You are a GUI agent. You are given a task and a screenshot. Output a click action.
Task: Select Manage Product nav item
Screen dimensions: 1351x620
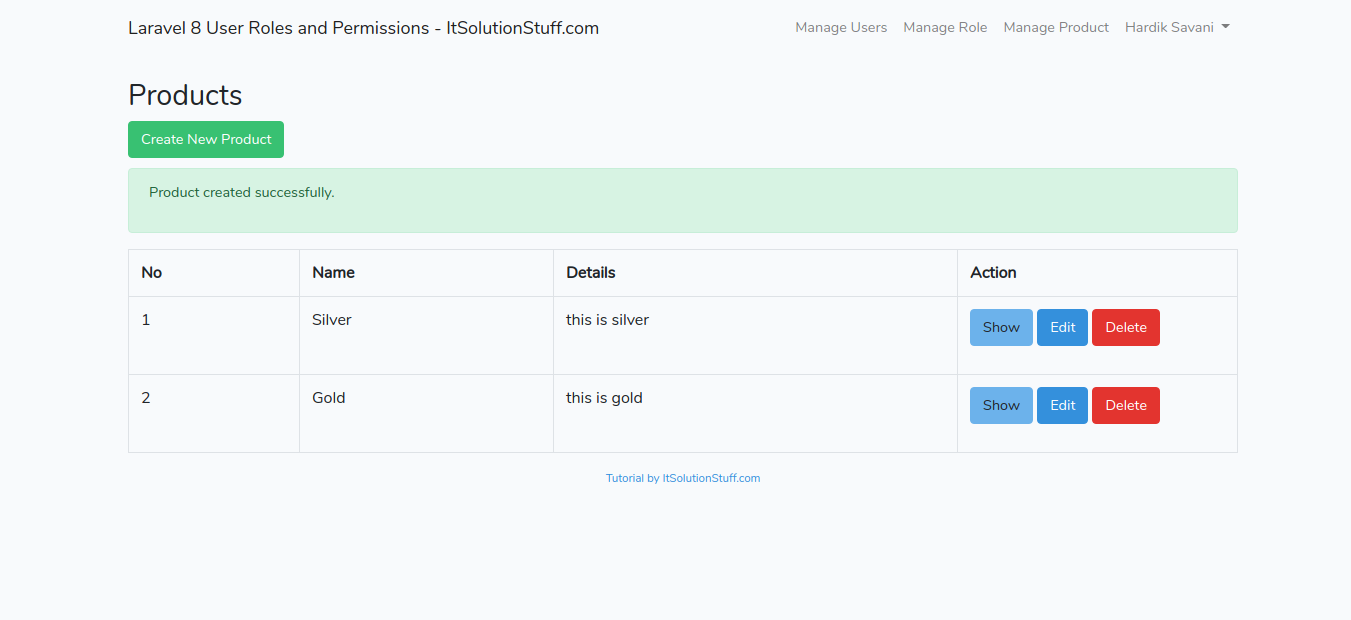coord(1056,28)
